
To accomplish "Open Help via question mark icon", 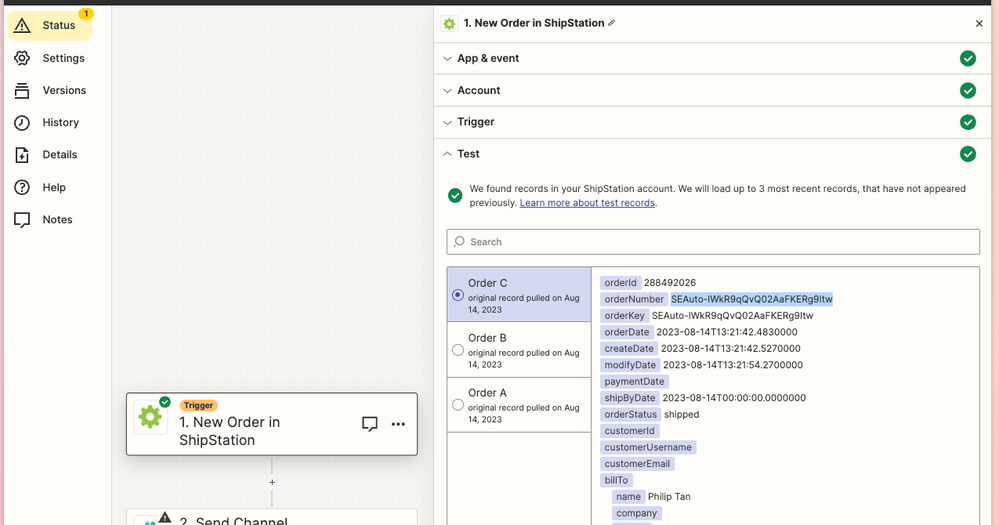I will [22, 188].
